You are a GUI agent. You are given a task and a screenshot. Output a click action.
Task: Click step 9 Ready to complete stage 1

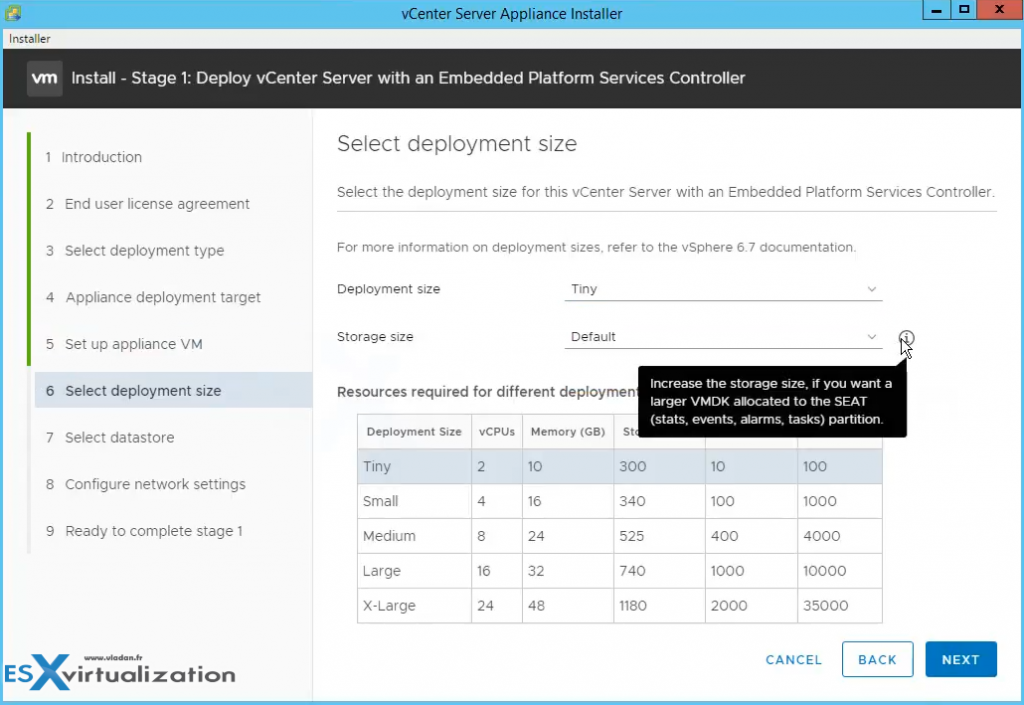pos(153,531)
